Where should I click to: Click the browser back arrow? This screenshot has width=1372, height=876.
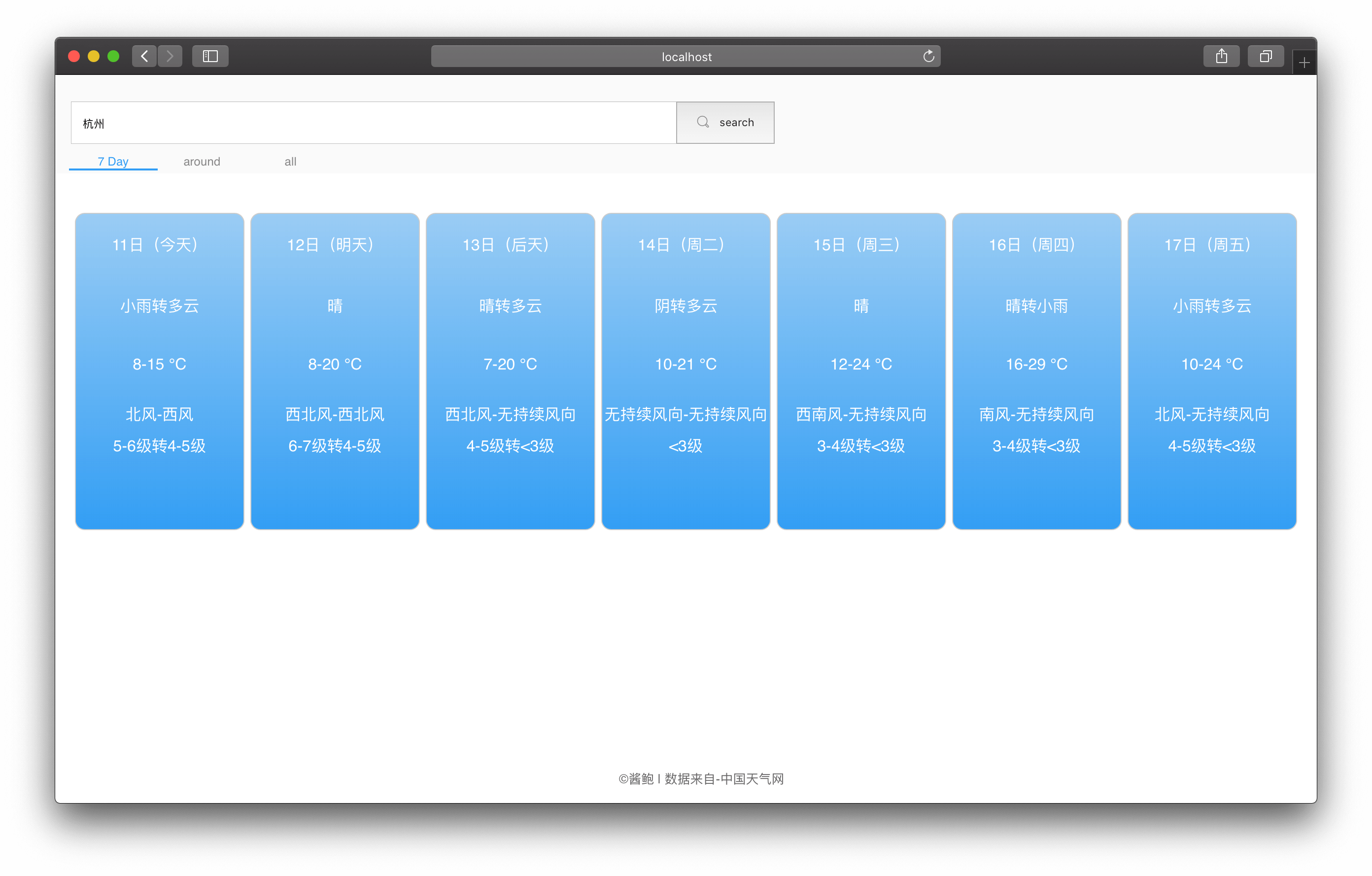click(145, 56)
